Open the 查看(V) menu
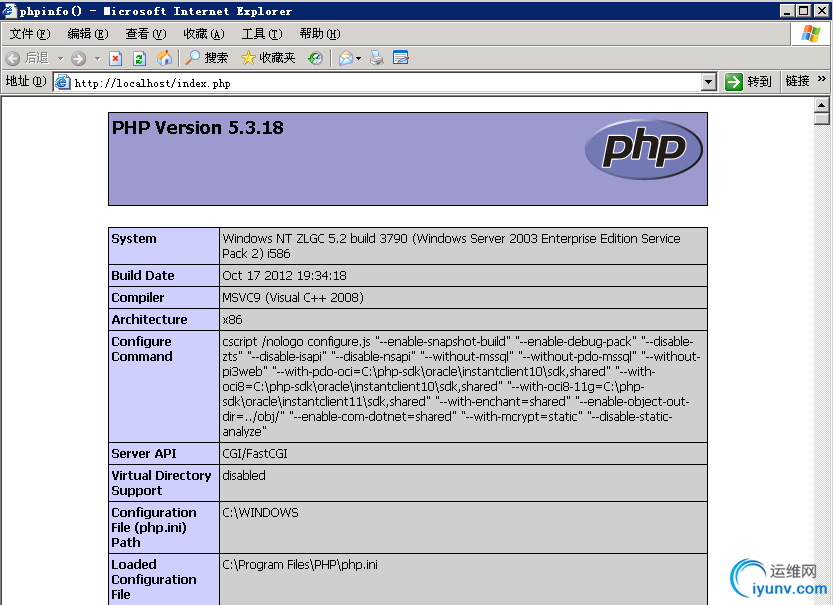 coord(146,34)
